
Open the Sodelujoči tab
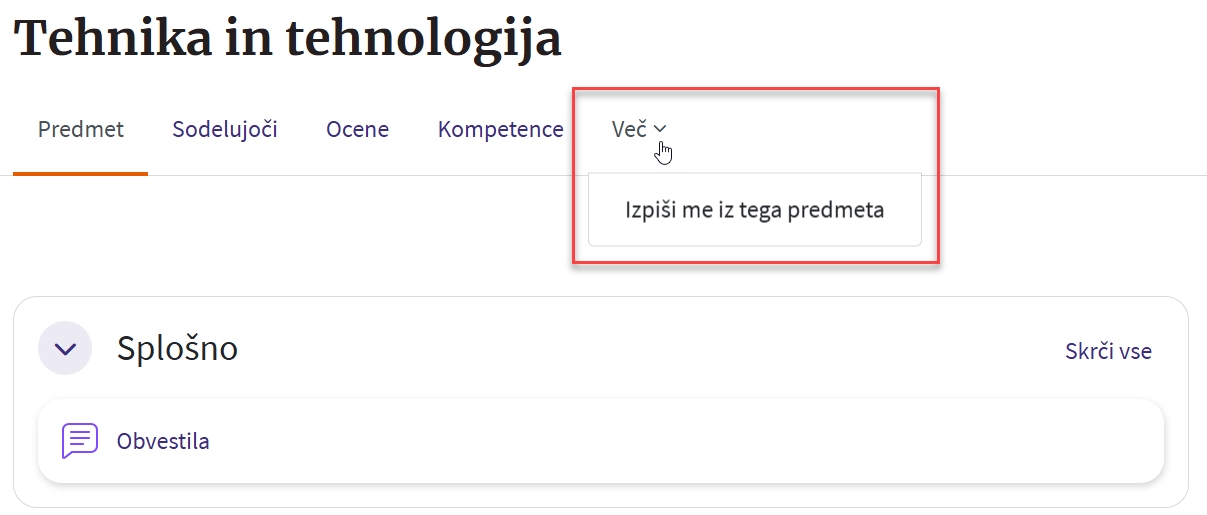point(224,129)
